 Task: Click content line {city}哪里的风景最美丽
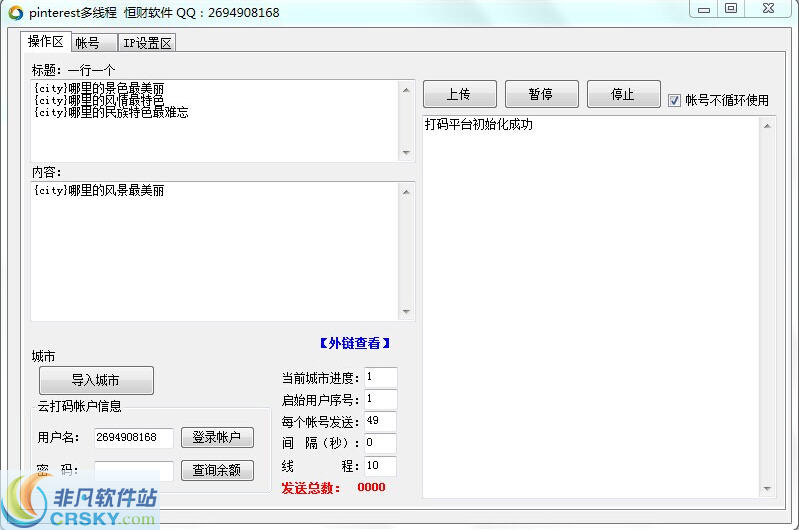point(99,191)
